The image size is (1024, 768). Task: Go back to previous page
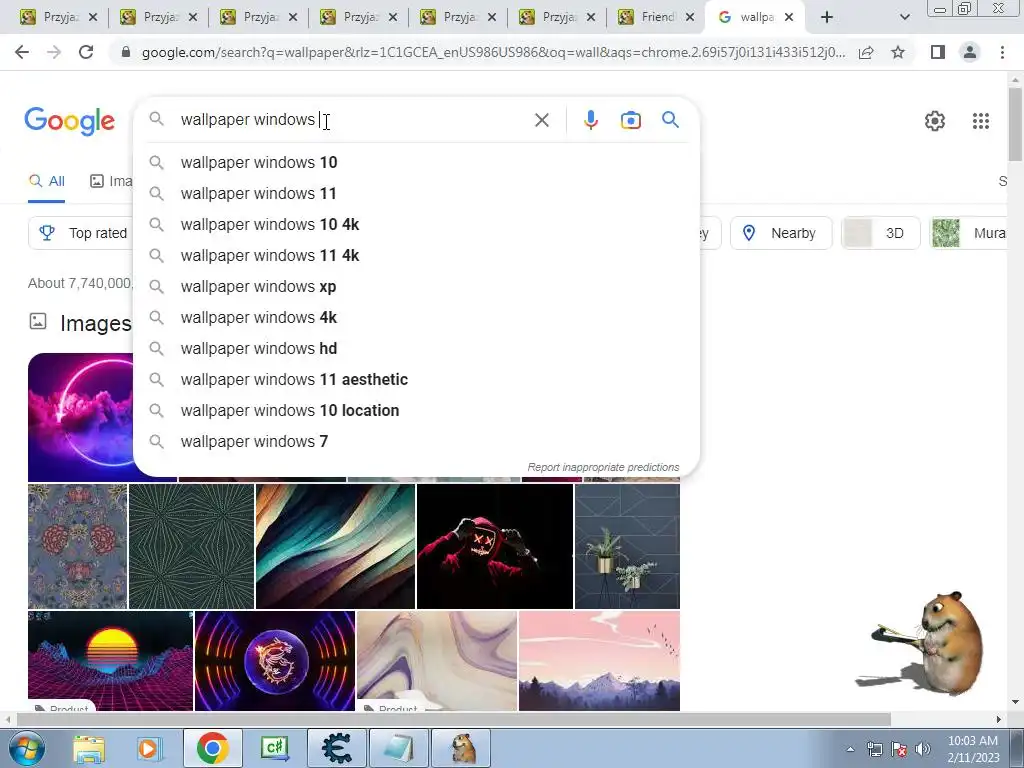pos(22,52)
